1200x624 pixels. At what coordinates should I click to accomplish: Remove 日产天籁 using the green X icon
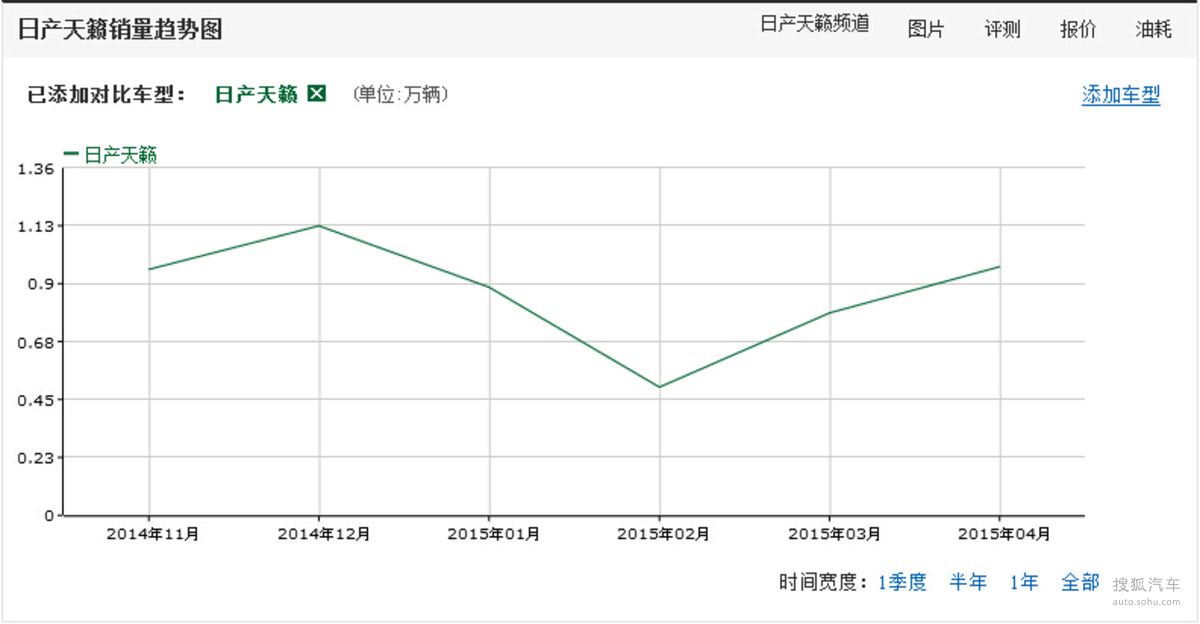pos(317,94)
